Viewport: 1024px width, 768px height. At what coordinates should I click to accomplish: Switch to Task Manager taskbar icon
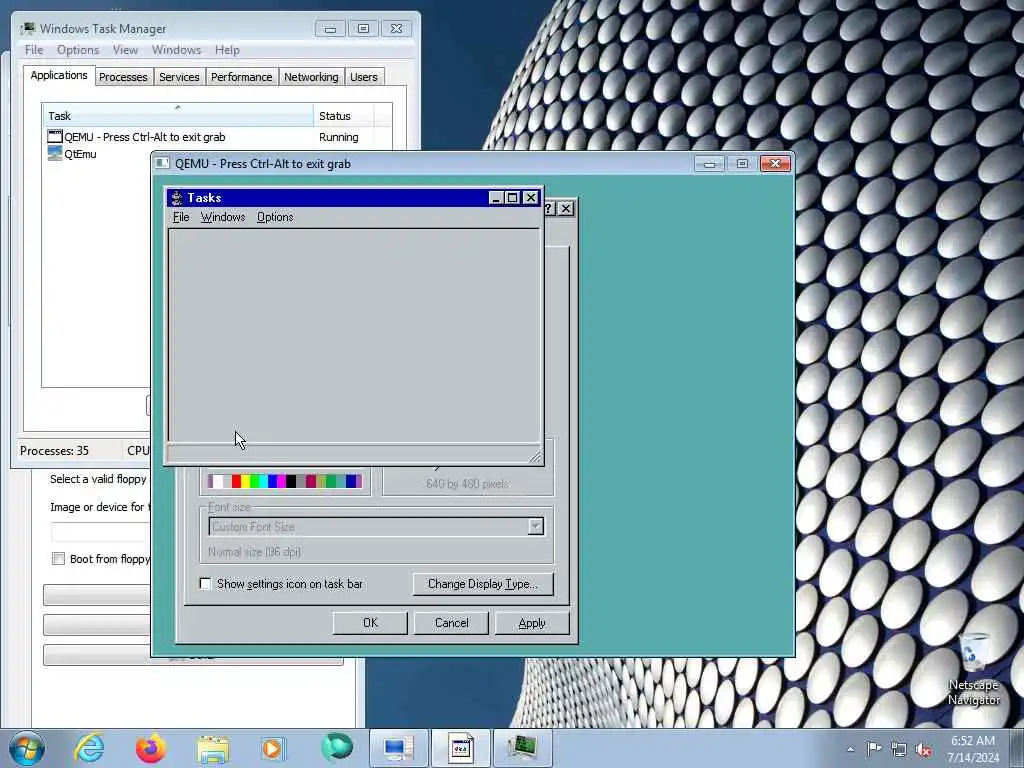point(522,748)
